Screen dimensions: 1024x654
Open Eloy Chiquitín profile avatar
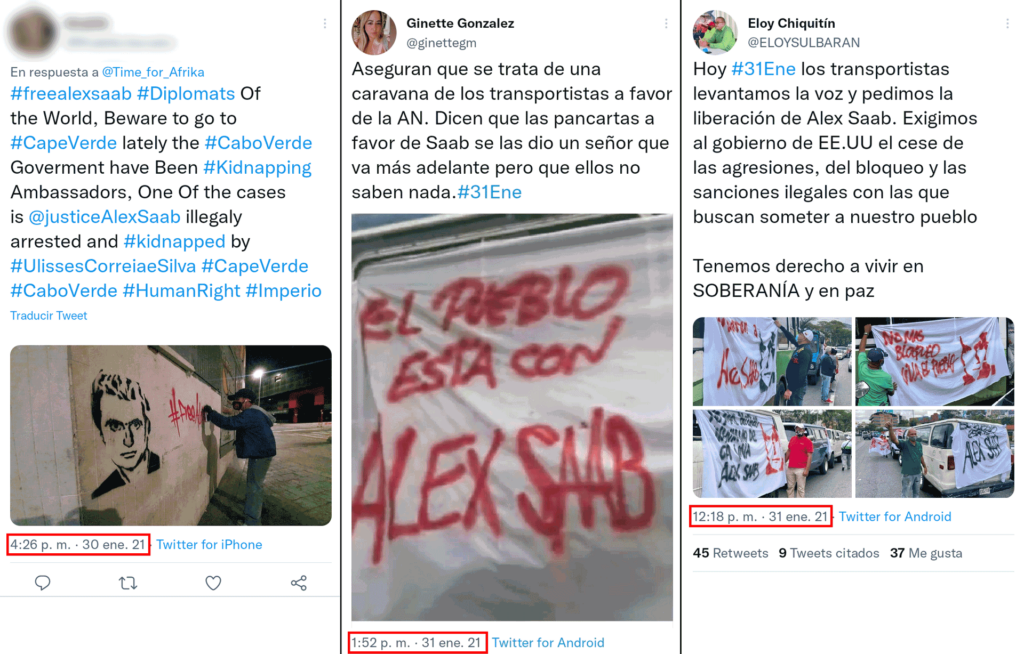click(715, 32)
